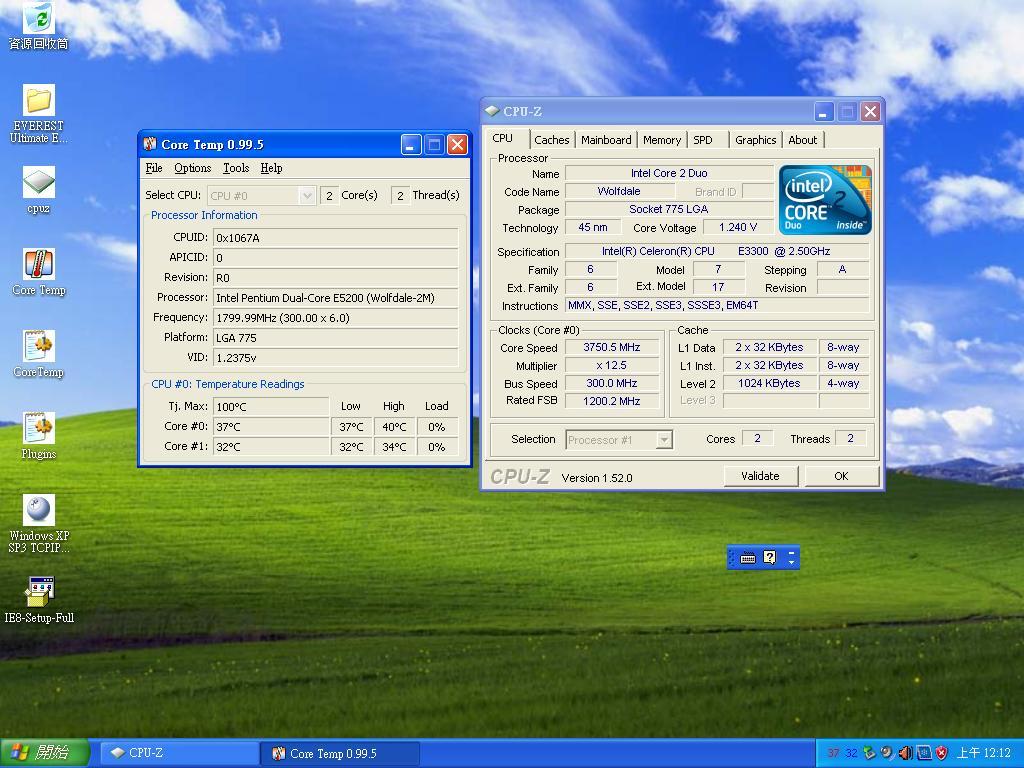
Task: Click the VID value 1.2375v
Action: [336, 358]
